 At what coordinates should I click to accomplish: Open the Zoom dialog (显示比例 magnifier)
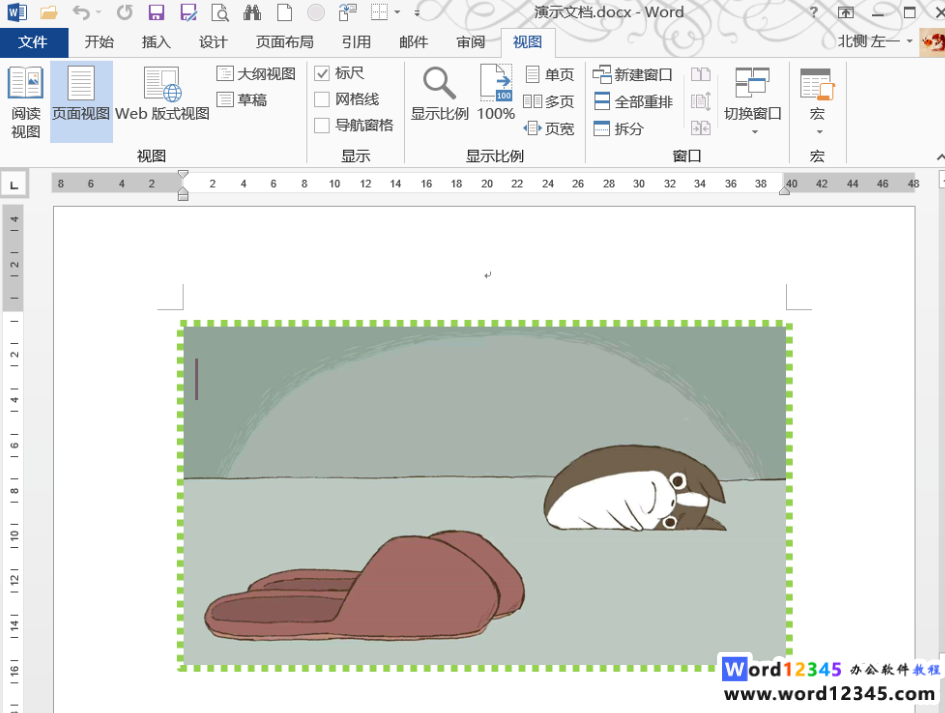tap(439, 93)
